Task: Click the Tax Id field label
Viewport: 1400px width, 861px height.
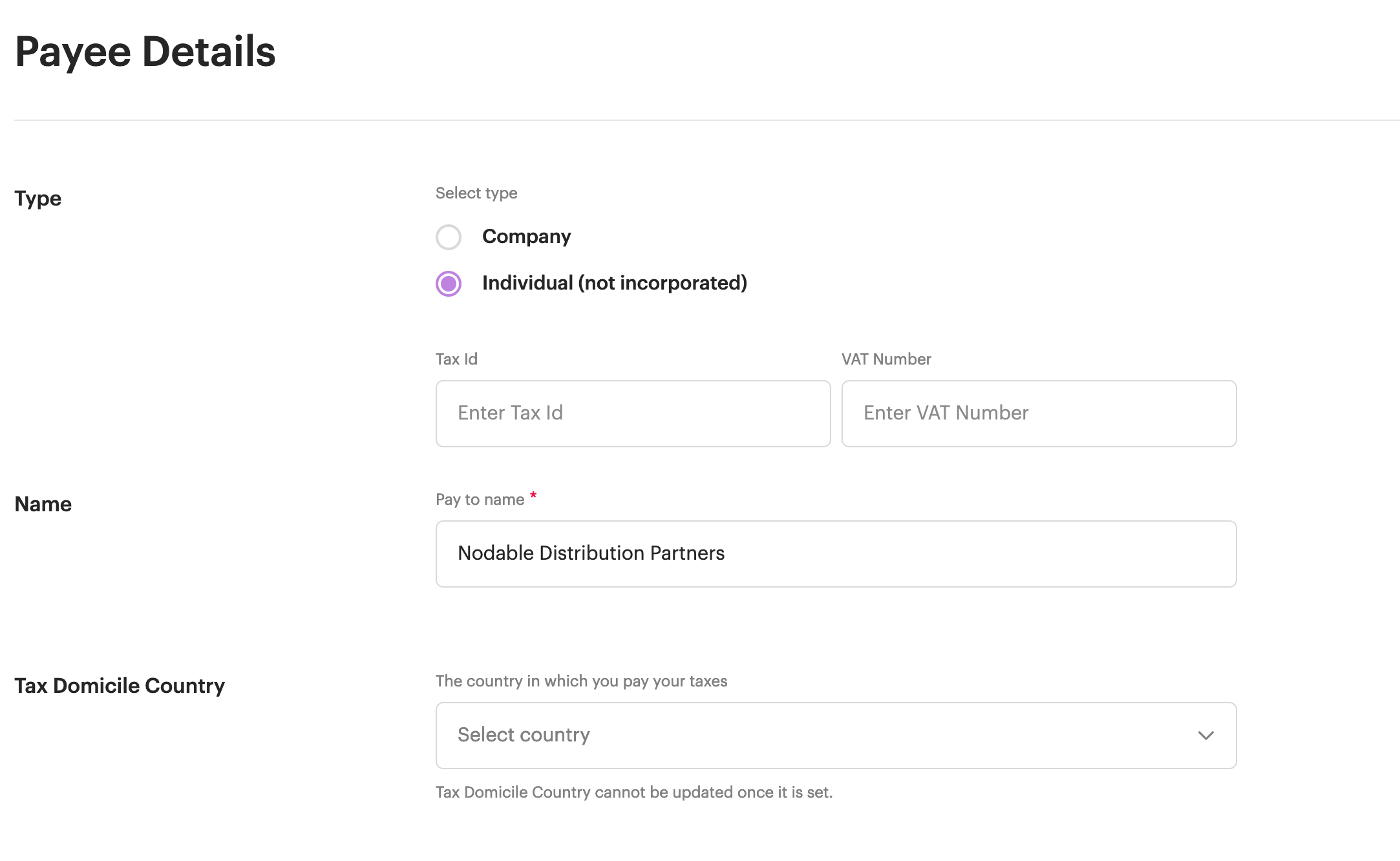Action: coord(456,359)
